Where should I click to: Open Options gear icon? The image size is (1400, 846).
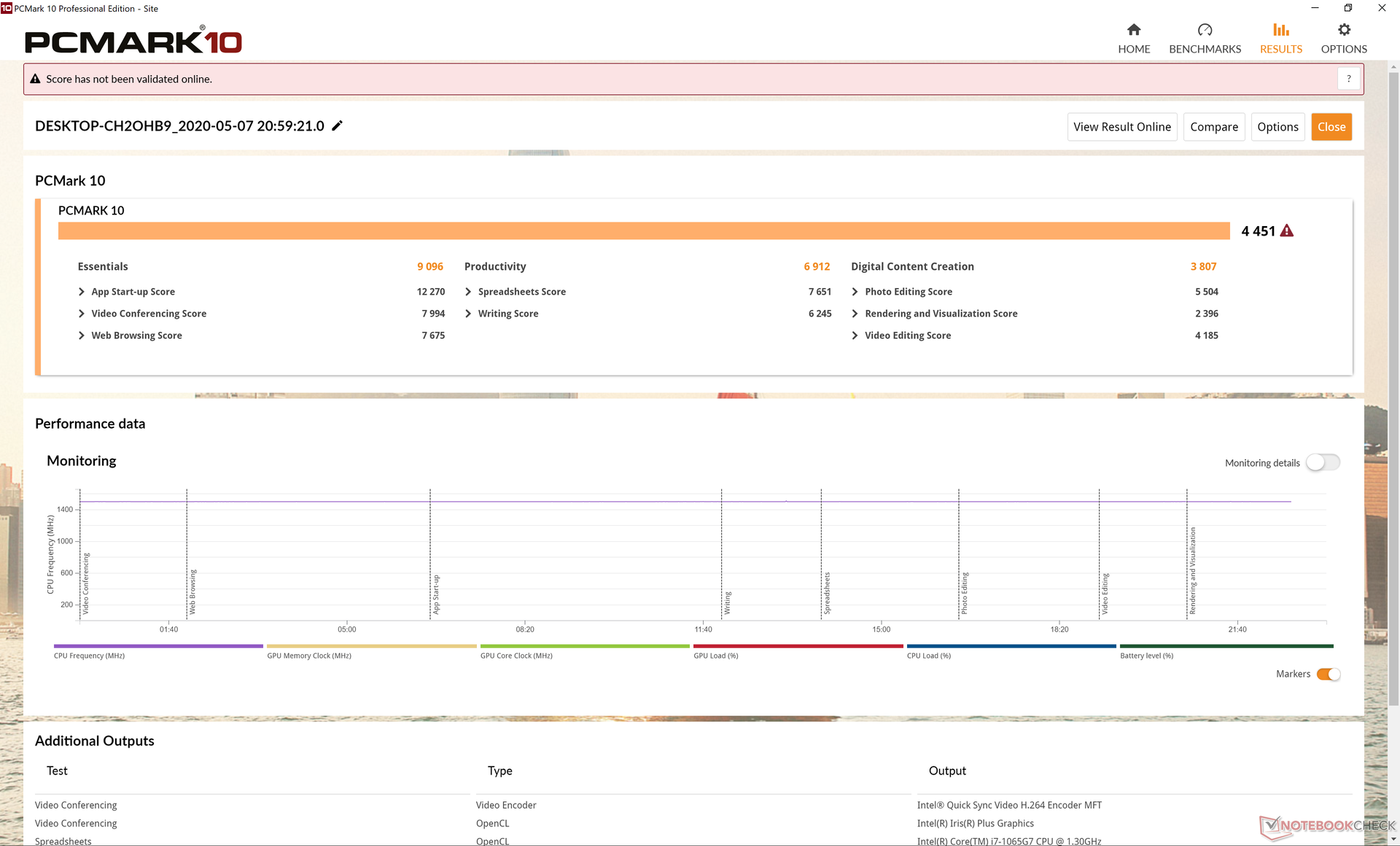point(1343,30)
